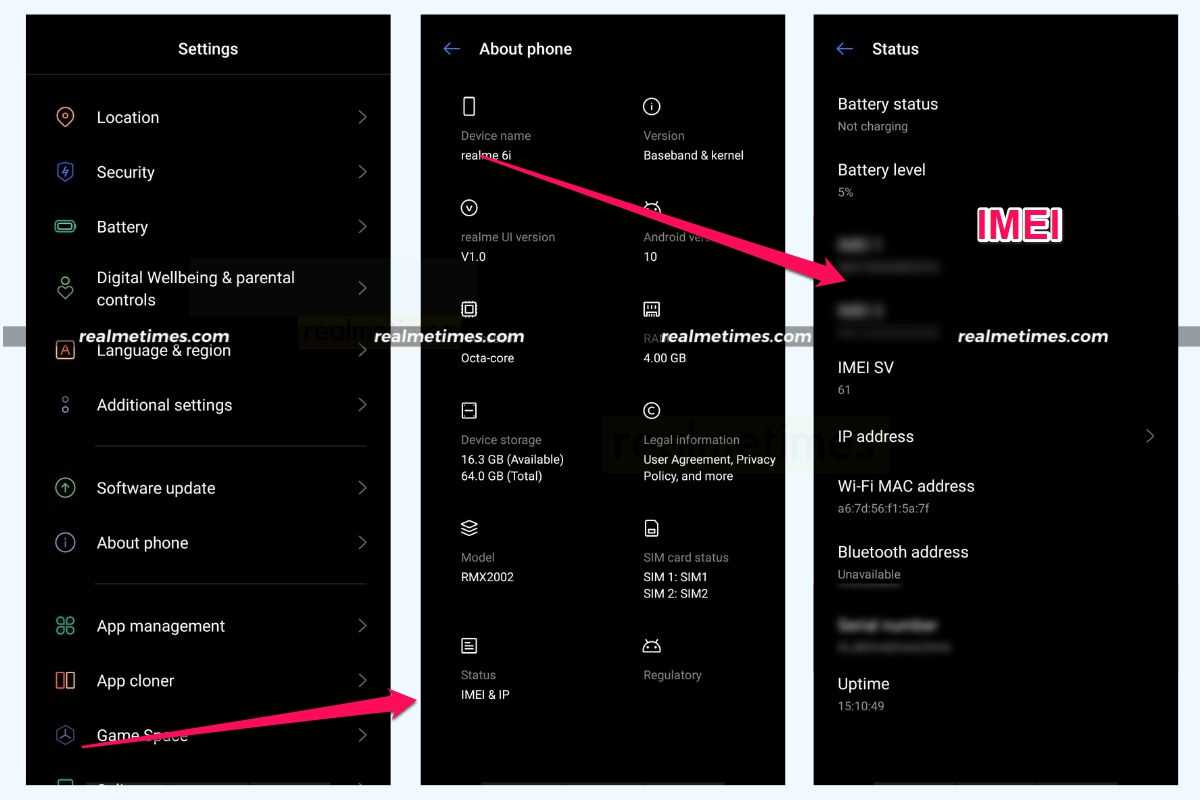Expand Location settings chevron
Viewport: 1200px width, 800px height.
click(x=362, y=117)
